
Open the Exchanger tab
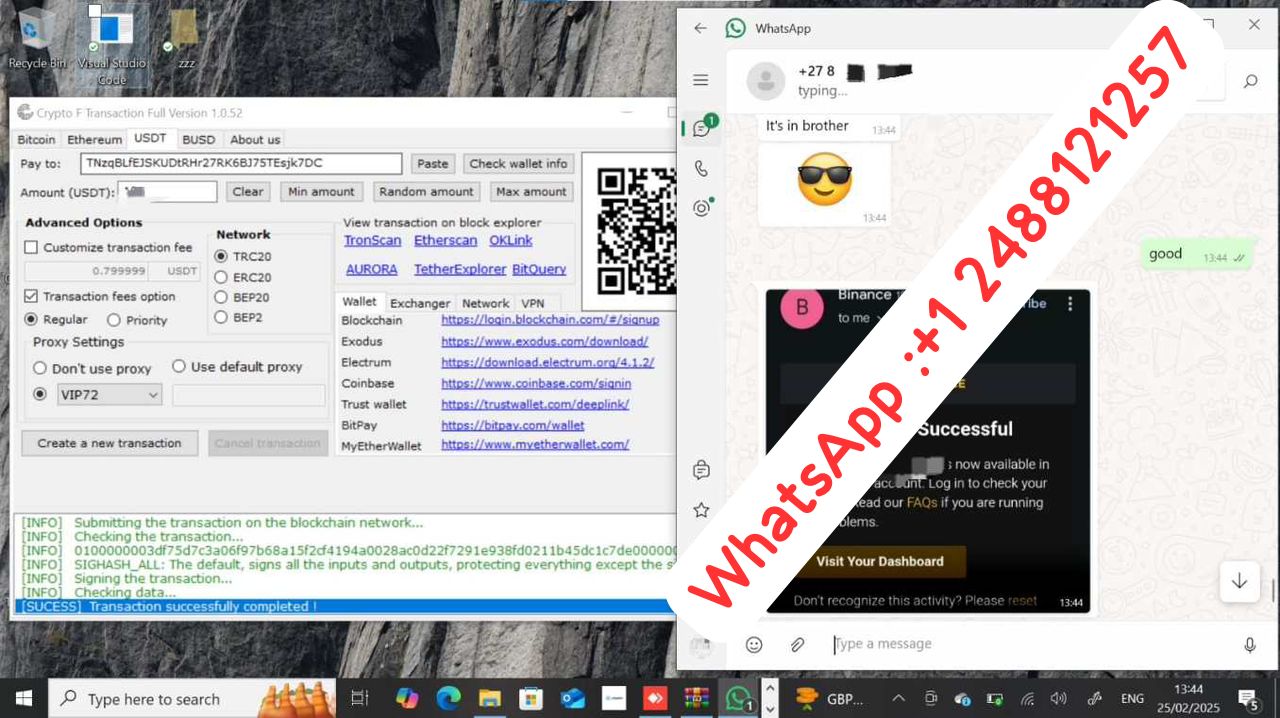click(x=420, y=303)
